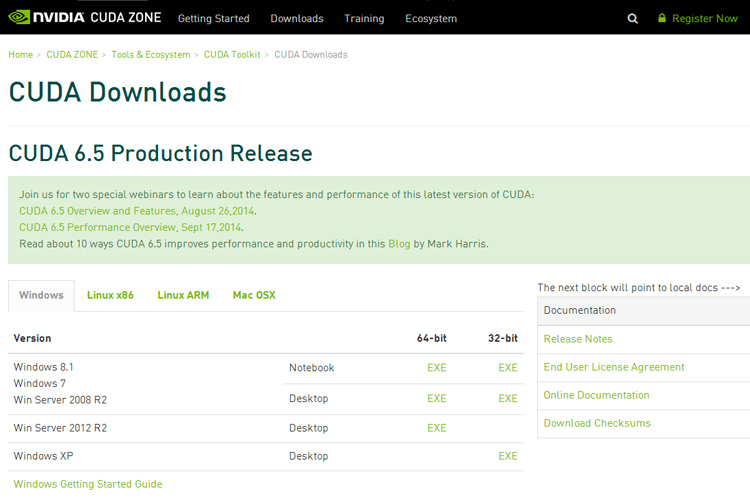Click the Win Server 2008 R2 text
Screen dimensions: 750x500
point(60,400)
